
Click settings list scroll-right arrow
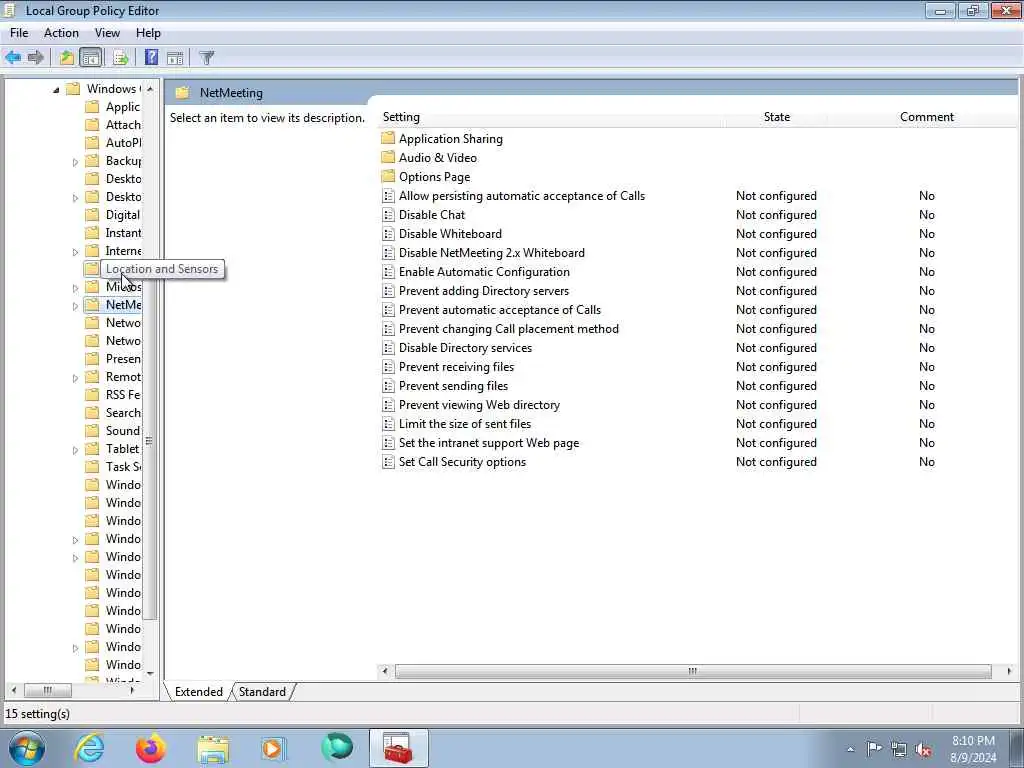[x=1009, y=671]
